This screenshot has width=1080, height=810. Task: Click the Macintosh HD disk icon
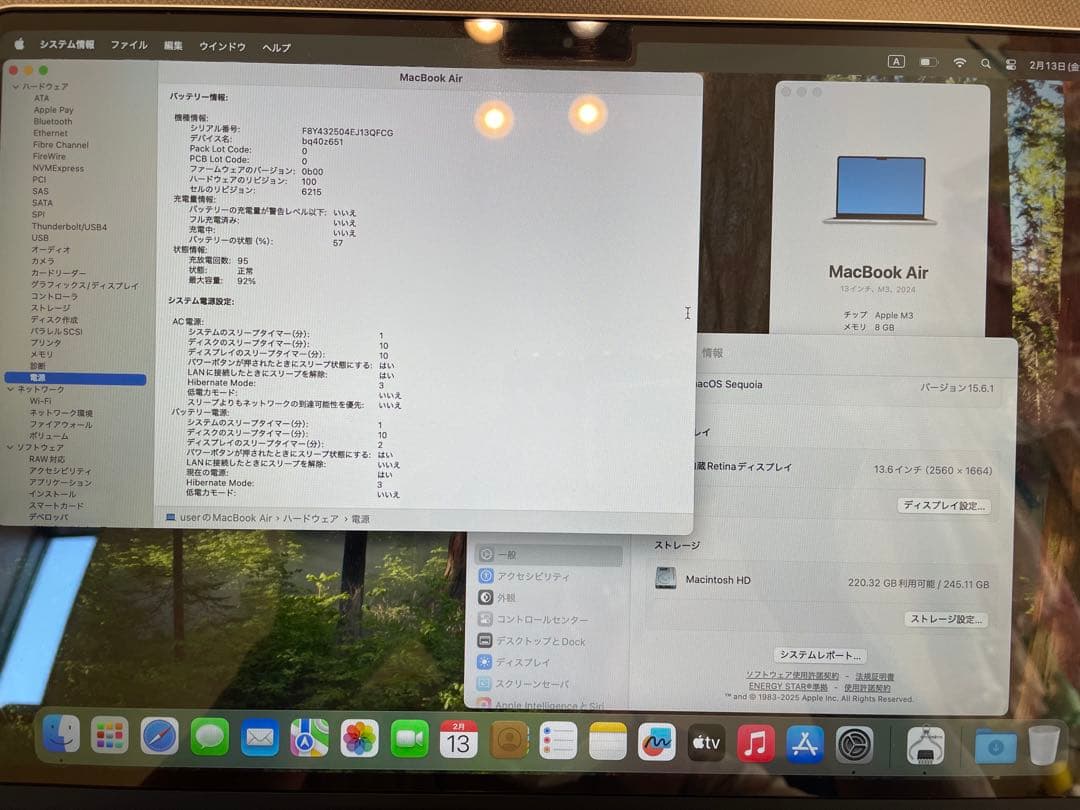[x=664, y=579]
